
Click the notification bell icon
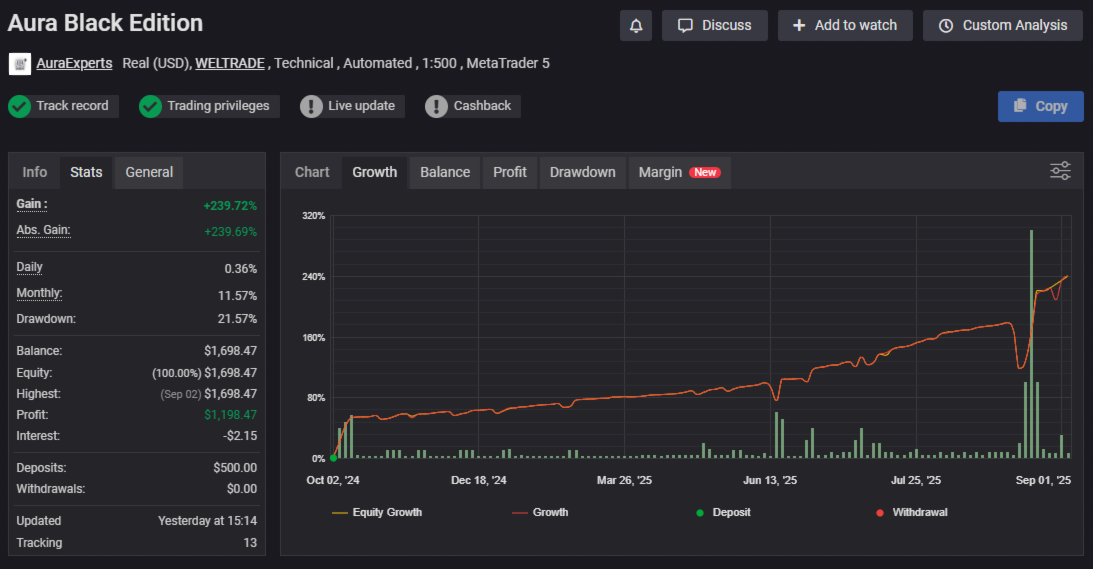pos(636,26)
